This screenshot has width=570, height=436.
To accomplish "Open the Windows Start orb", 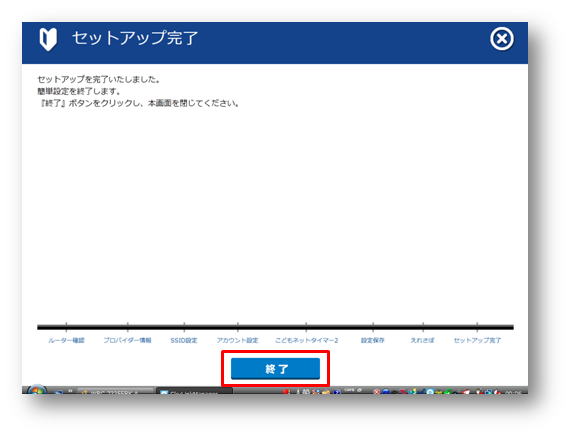I will 37,390.
